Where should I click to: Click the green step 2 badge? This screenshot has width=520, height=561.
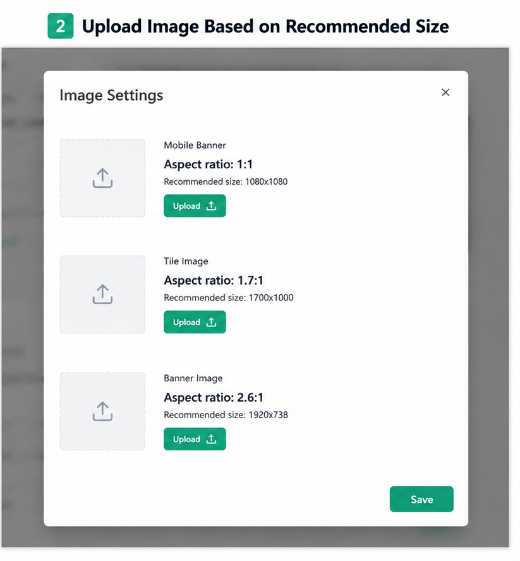(60, 26)
